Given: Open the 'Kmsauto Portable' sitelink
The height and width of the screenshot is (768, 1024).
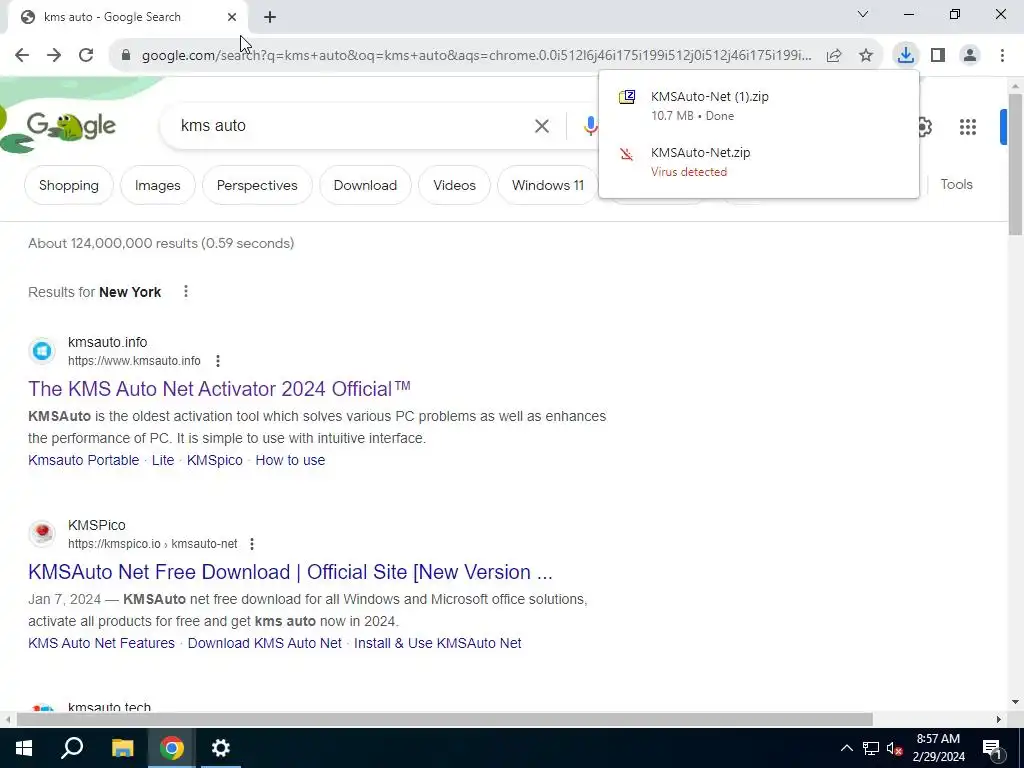Looking at the screenshot, I should click(84, 460).
